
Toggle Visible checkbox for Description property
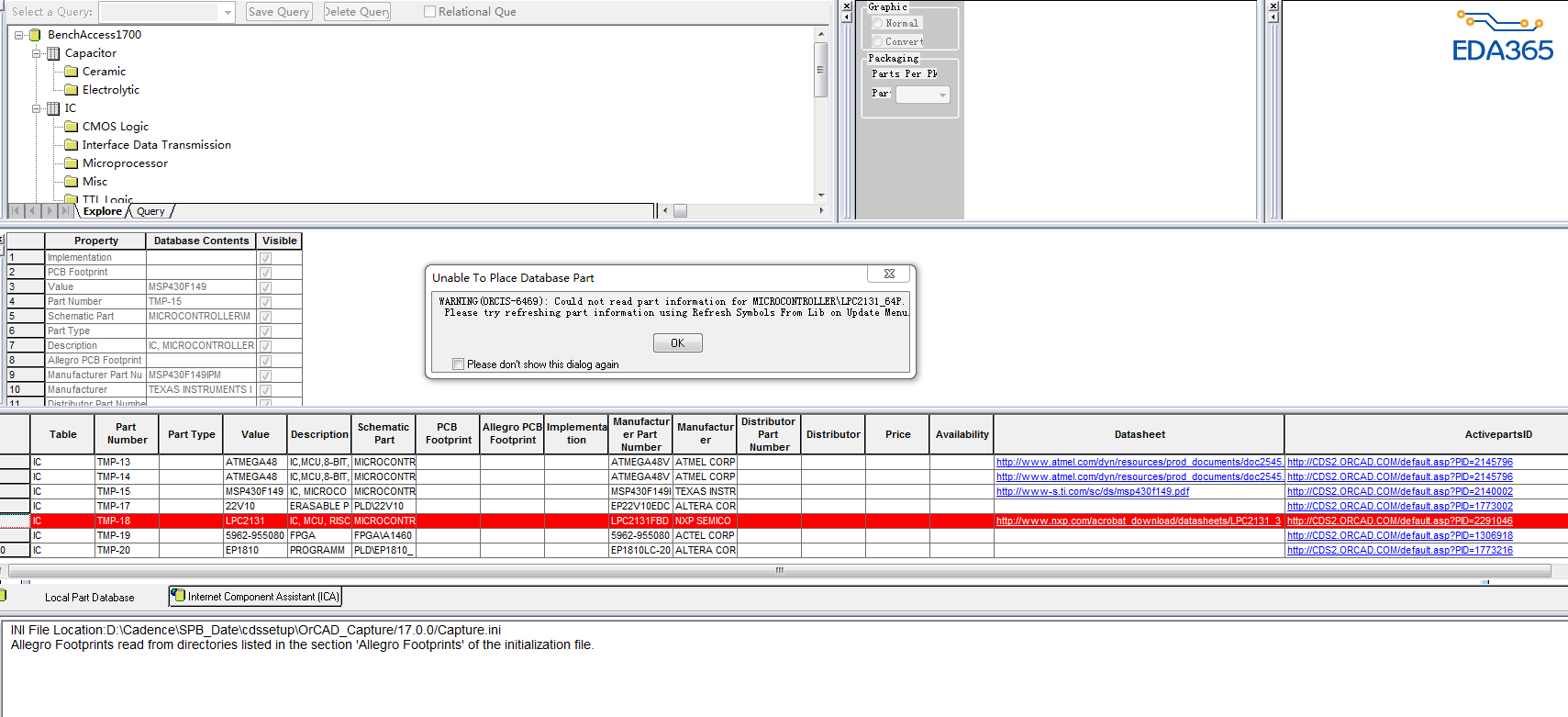[265, 346]
